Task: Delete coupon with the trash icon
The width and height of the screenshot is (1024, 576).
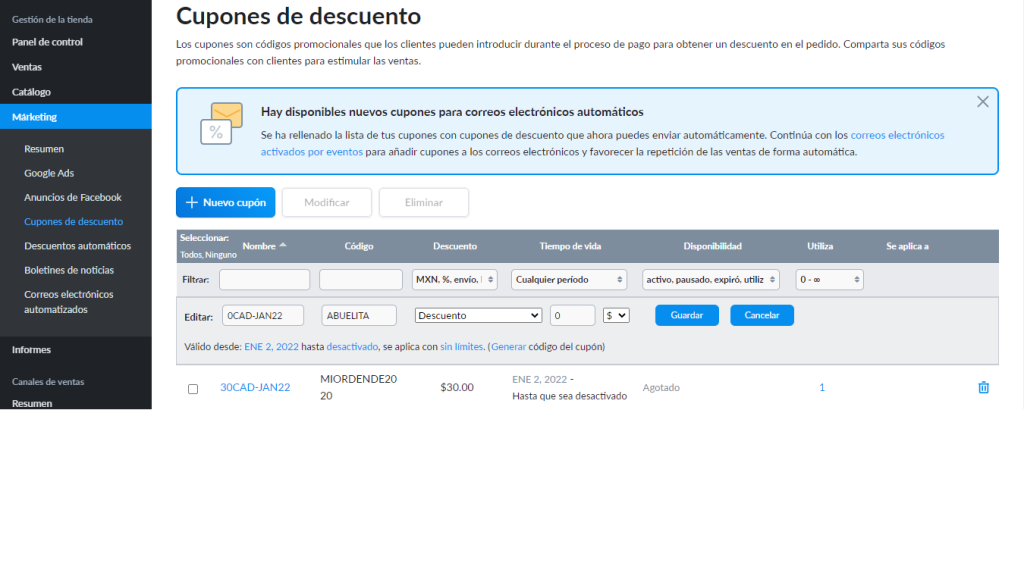Action: pyautogui.click(x=983, y=388)
